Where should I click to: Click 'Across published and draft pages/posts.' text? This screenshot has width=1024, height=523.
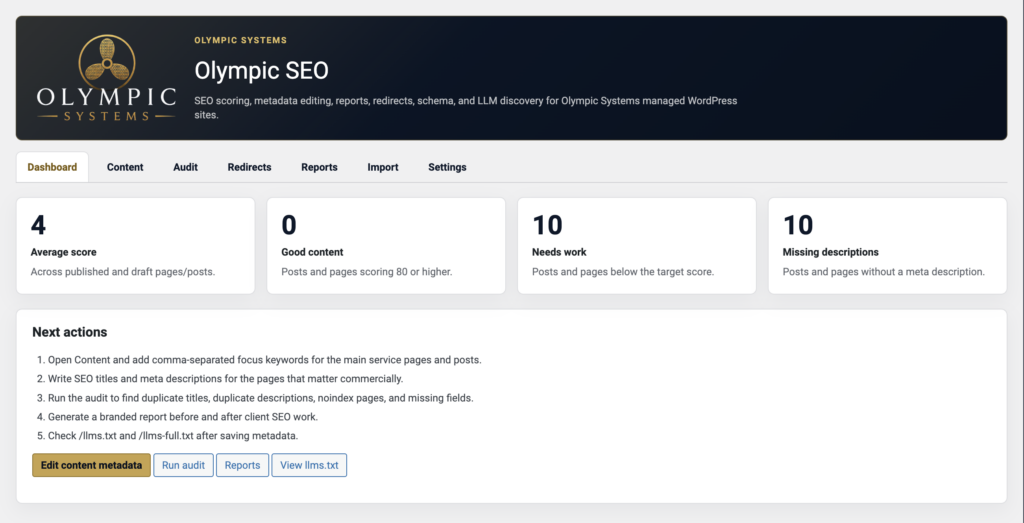[123, 272]
